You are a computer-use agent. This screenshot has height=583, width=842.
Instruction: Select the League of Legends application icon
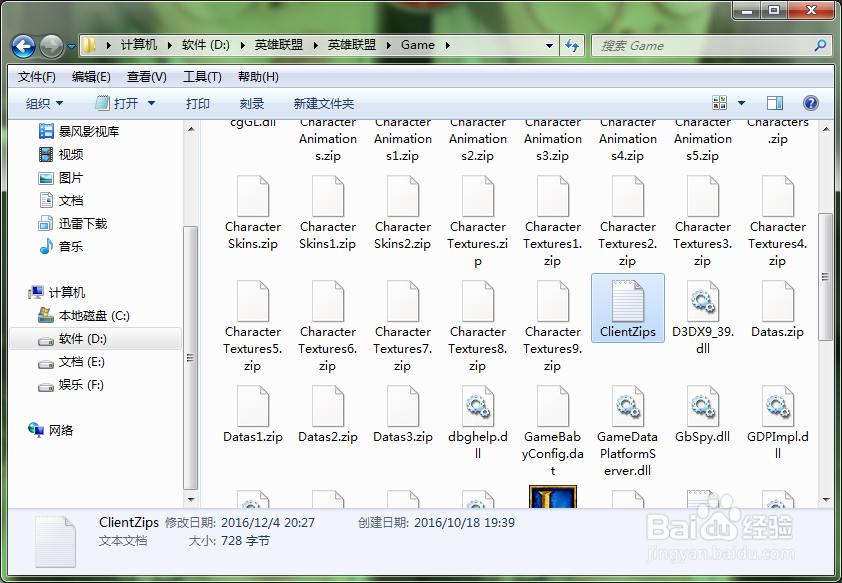[x=553, y=497]
